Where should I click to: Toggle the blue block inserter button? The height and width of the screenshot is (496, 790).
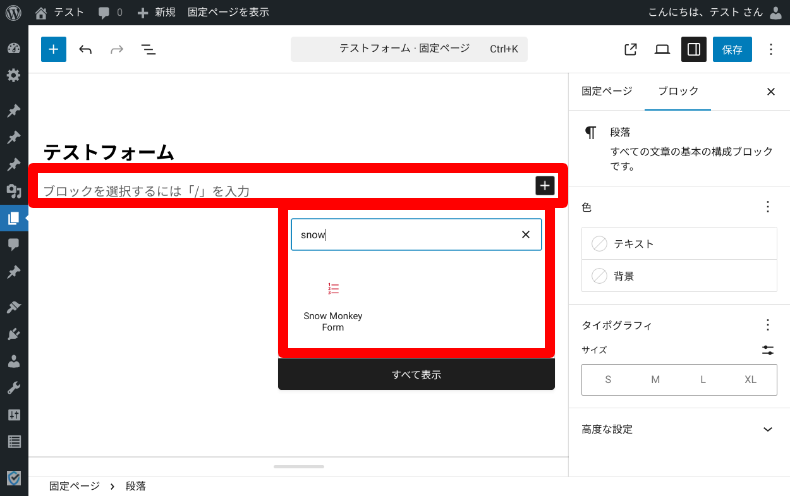53,49
